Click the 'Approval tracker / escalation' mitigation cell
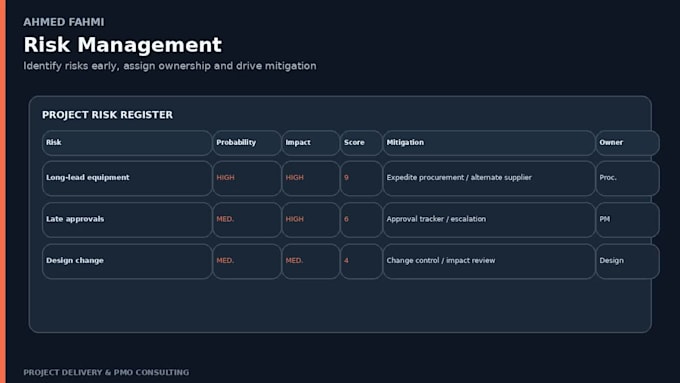The height and width of the screenshot is (383, 680). click(489, 220)
